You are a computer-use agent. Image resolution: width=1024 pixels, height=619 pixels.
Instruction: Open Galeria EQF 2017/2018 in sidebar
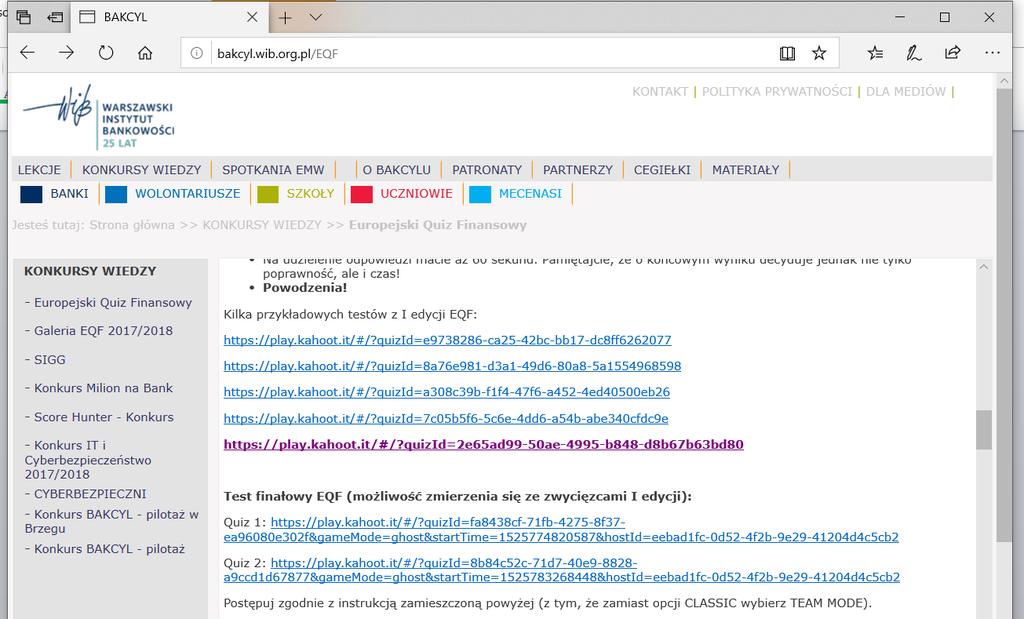(x=103, y=330)
